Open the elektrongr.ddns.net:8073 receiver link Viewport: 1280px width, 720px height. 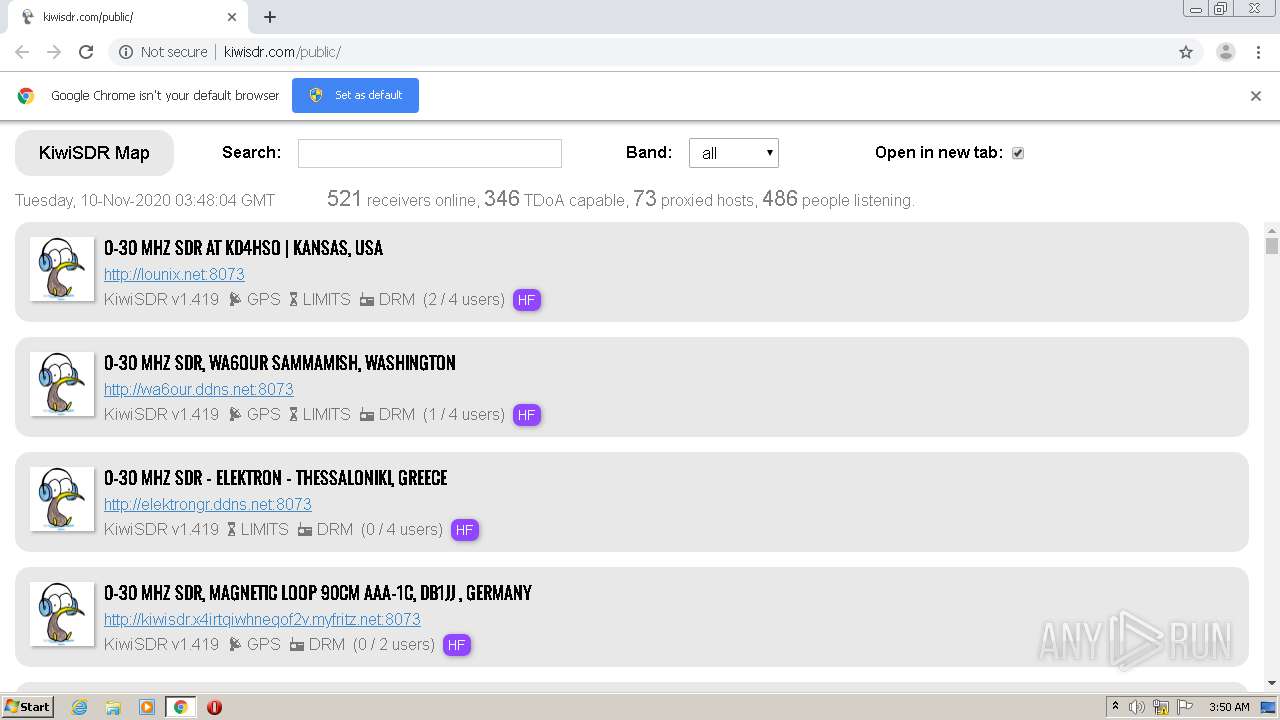coord(208,504)
